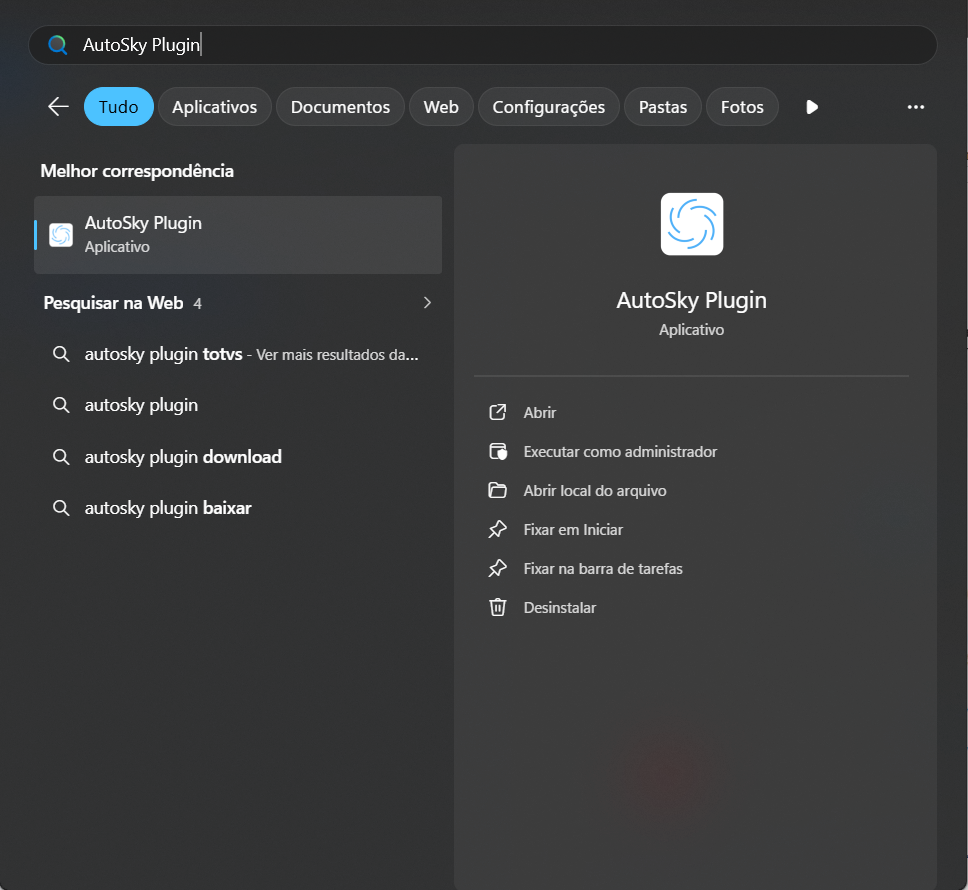Viewport: 968px width, 890px height.
Task: Click inside the AutoSky Plugin search field
Action: point(483,45)
